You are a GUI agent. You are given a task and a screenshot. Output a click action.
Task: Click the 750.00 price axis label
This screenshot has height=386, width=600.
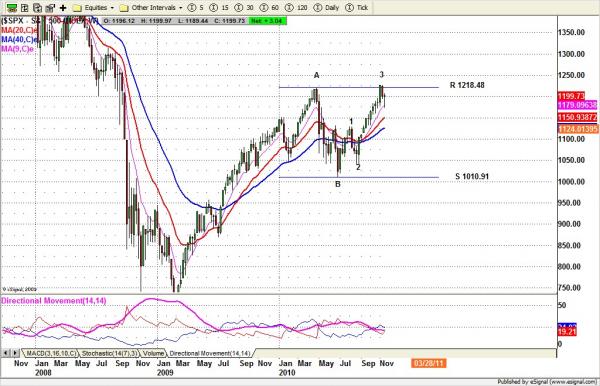click(x=569, y=288)
